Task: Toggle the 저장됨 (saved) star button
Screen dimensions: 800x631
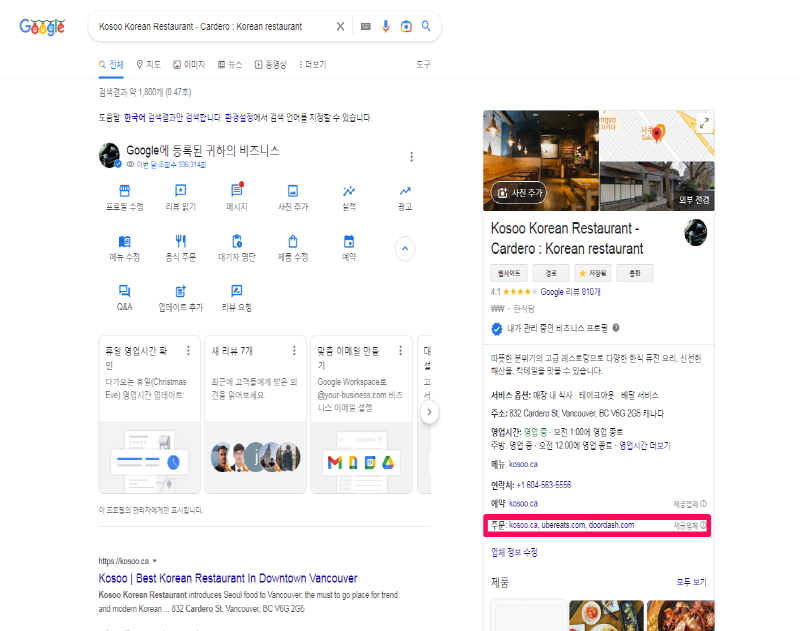Action: [593, 273]
